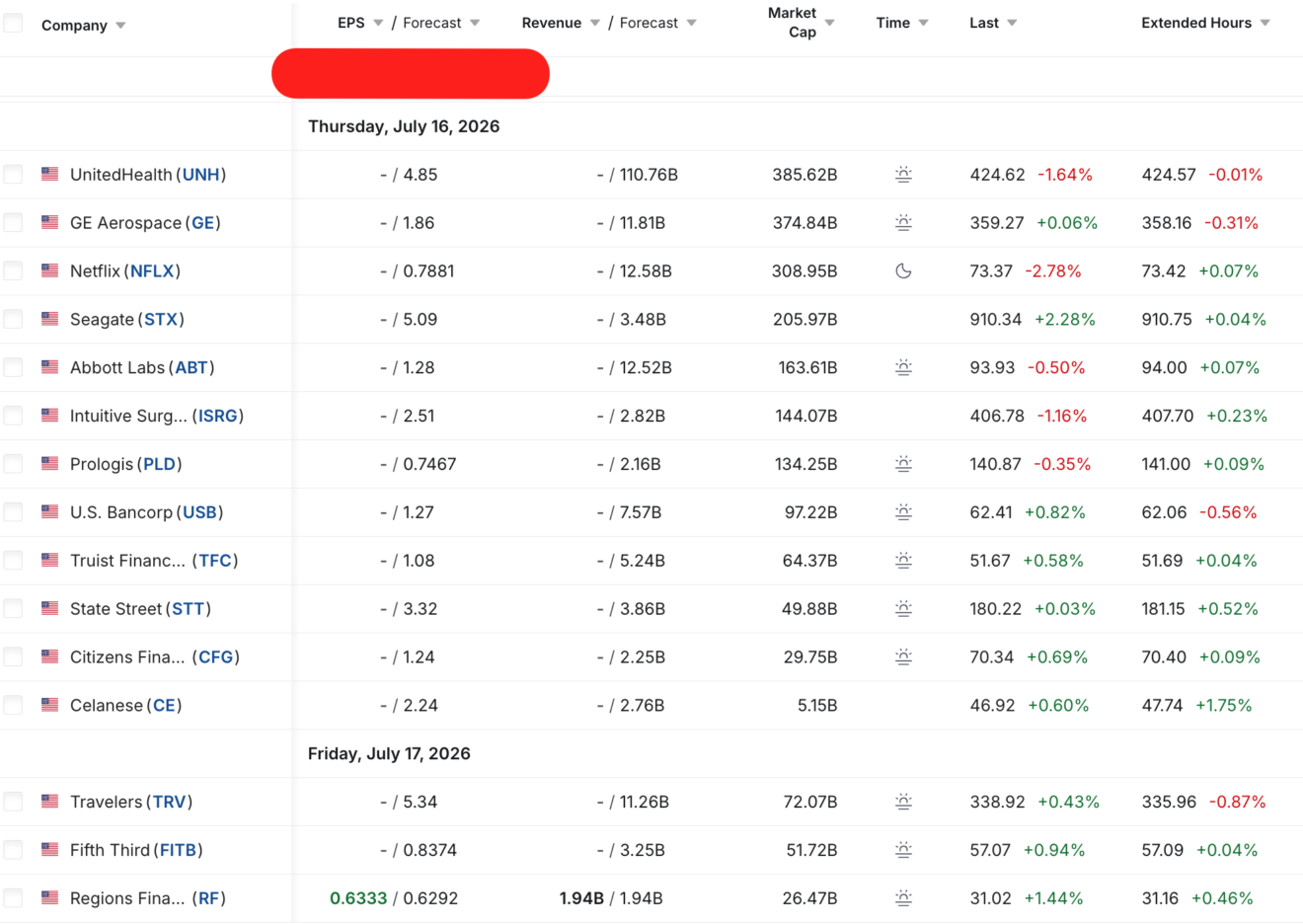Tick the Fifth Third row checkbox
1303x924 pixels.
[x=13, y=850]
